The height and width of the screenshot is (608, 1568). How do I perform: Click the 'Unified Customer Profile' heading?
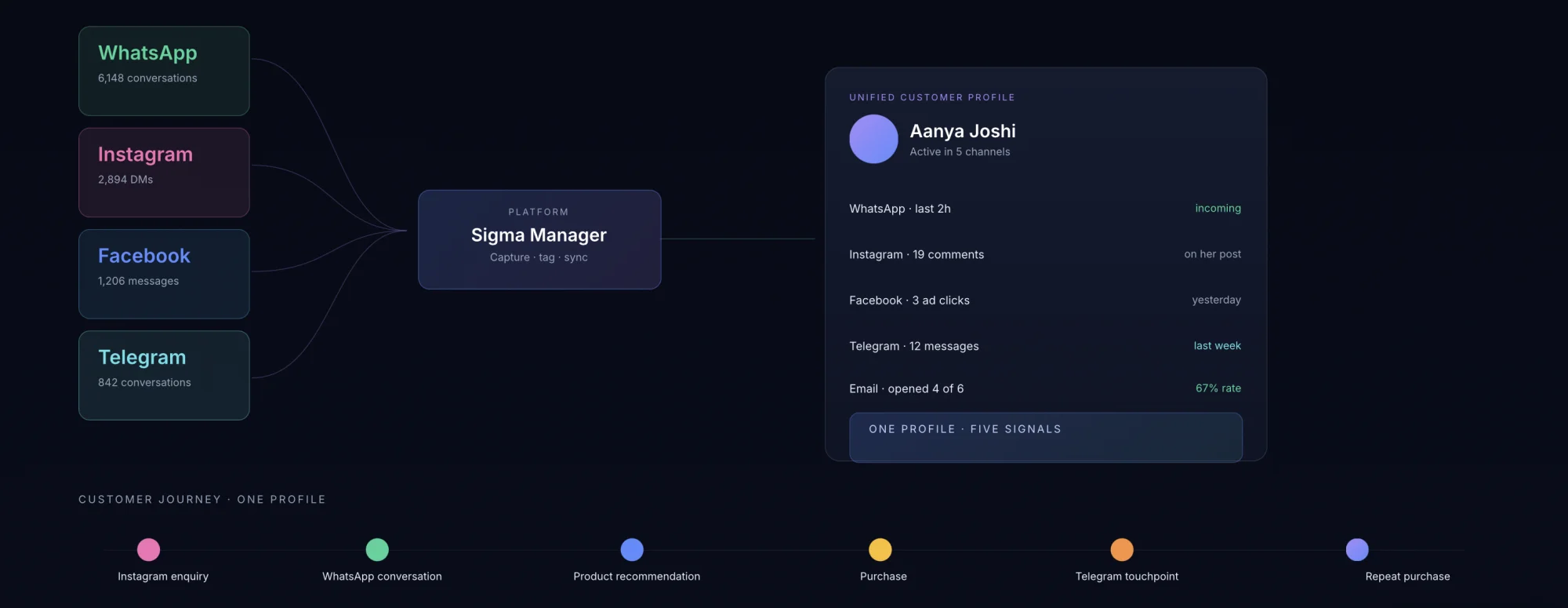pyautogui.click(x=932, y=97)
